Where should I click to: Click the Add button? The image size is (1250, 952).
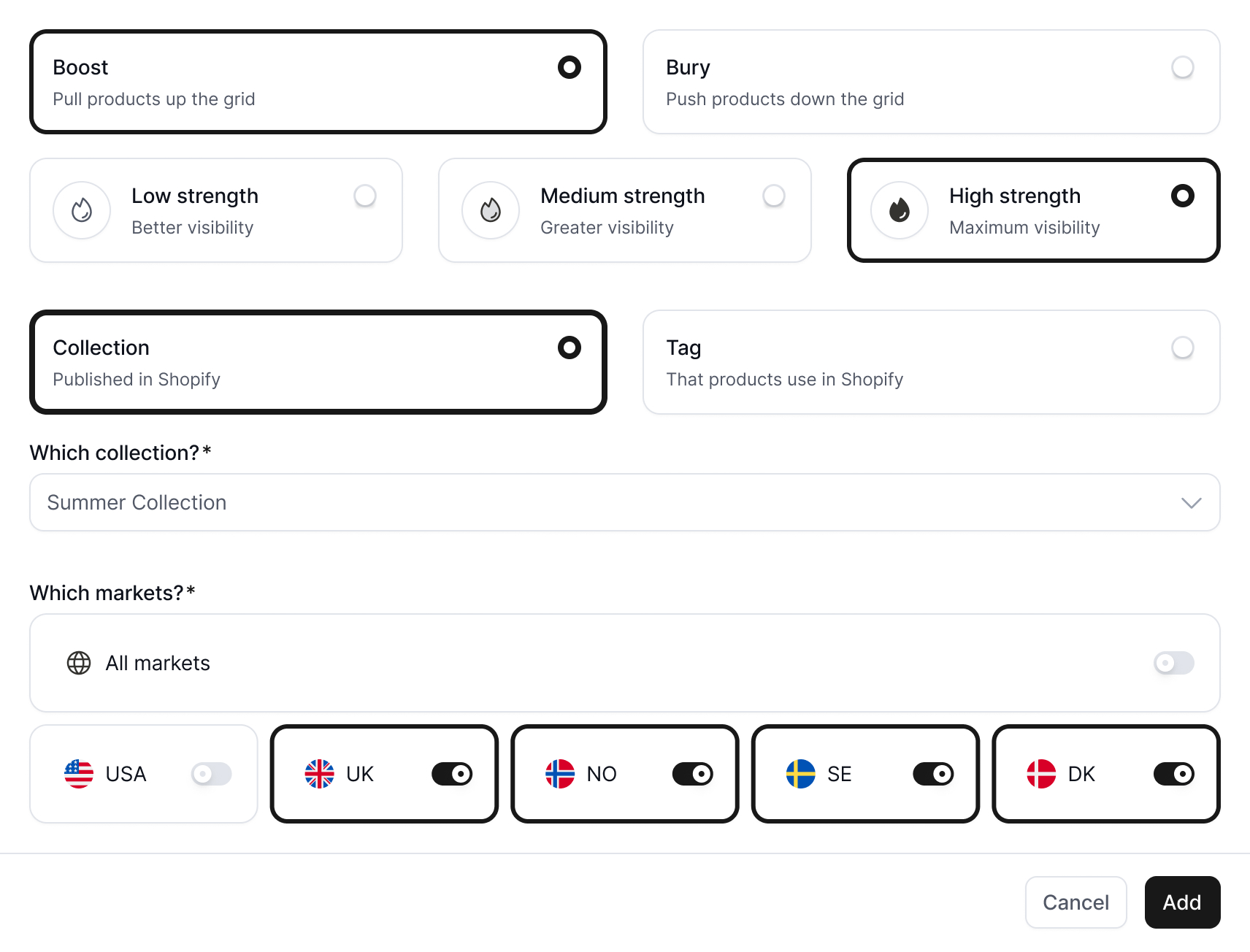click(1181, 902)
